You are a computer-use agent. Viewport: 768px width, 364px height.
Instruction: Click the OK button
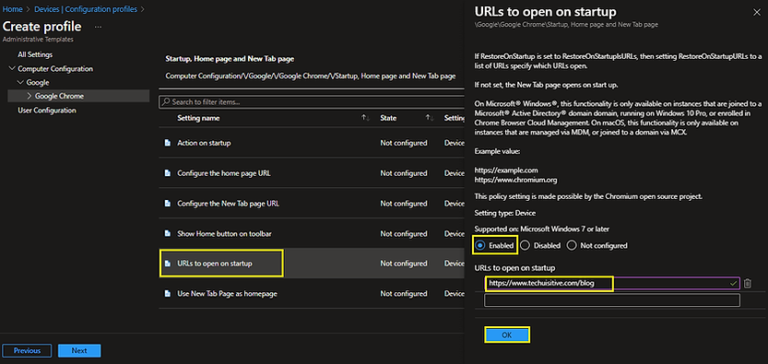click(507, 335)
